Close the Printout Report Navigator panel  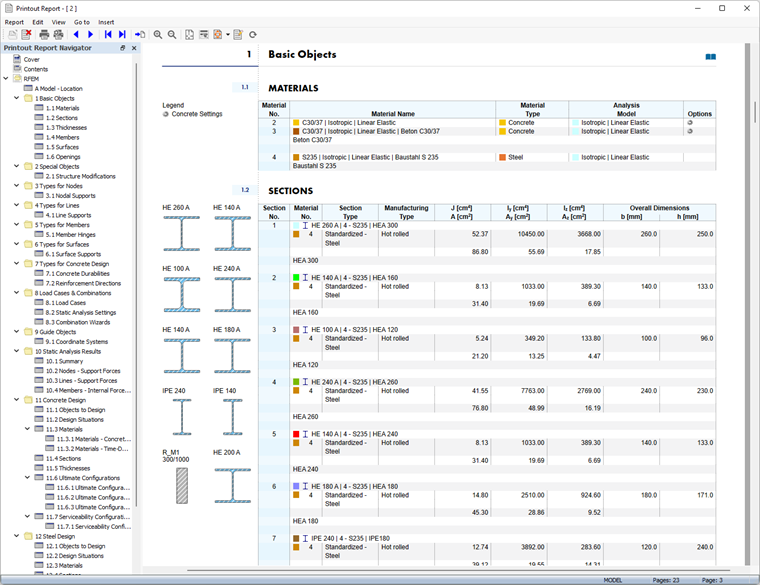tap(134, 48)
